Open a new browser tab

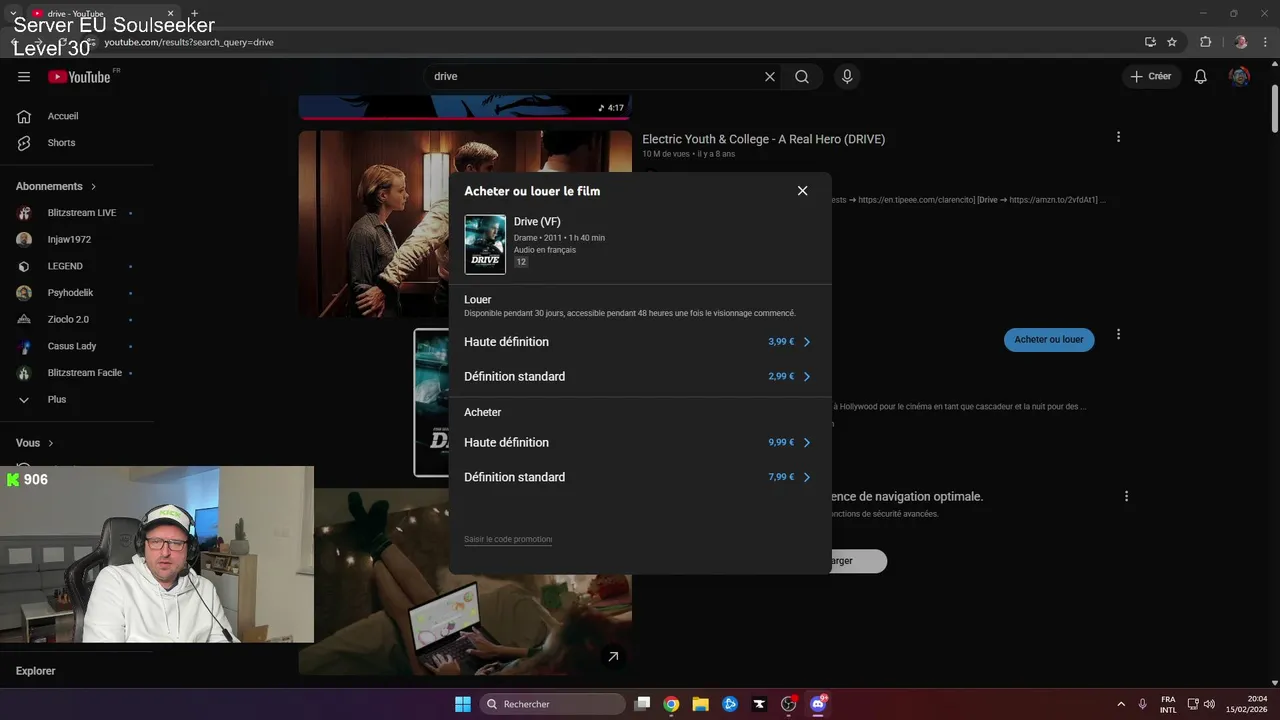coord(194,14)
